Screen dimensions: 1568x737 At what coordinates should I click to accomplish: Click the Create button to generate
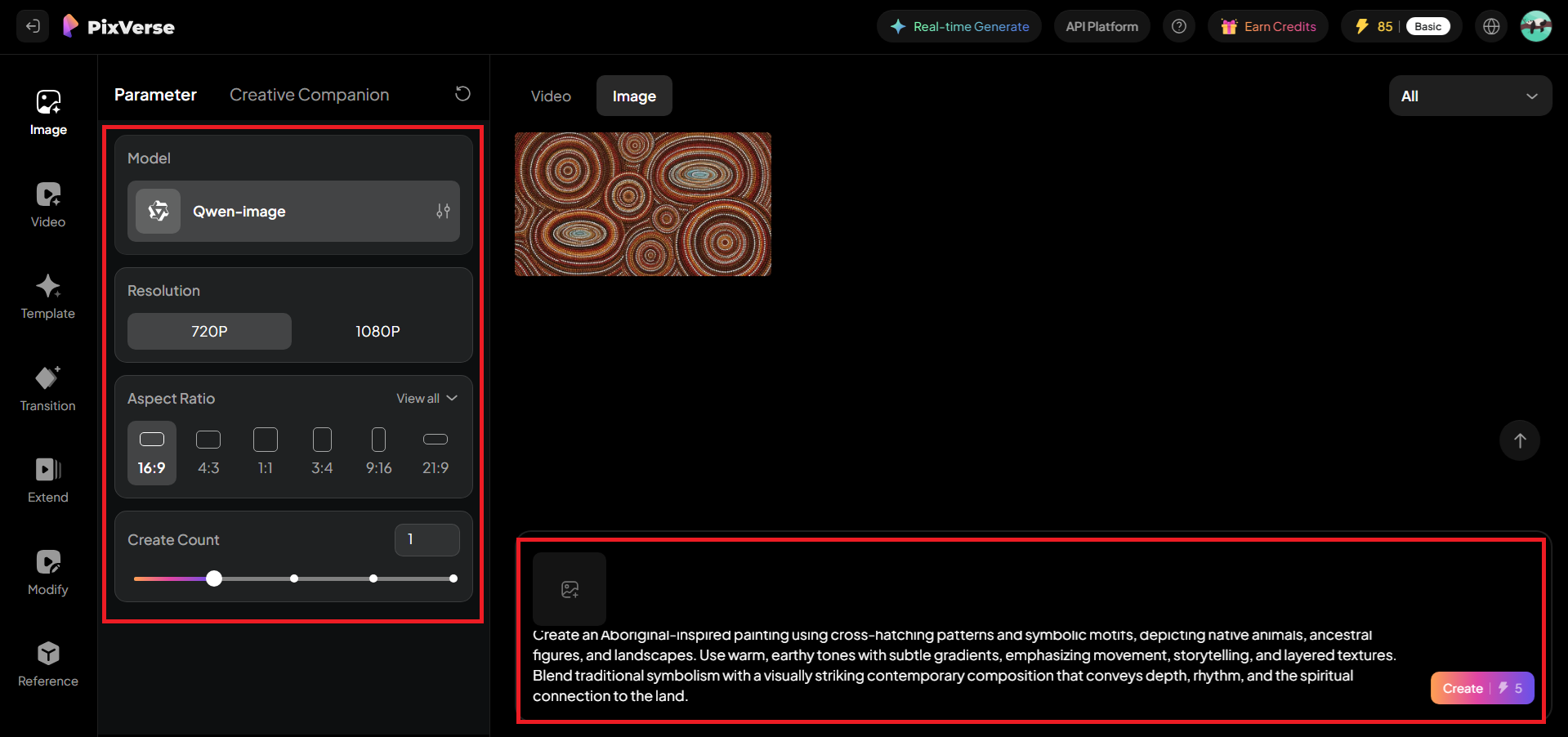pyautogui.click(x=1481, y=688)
